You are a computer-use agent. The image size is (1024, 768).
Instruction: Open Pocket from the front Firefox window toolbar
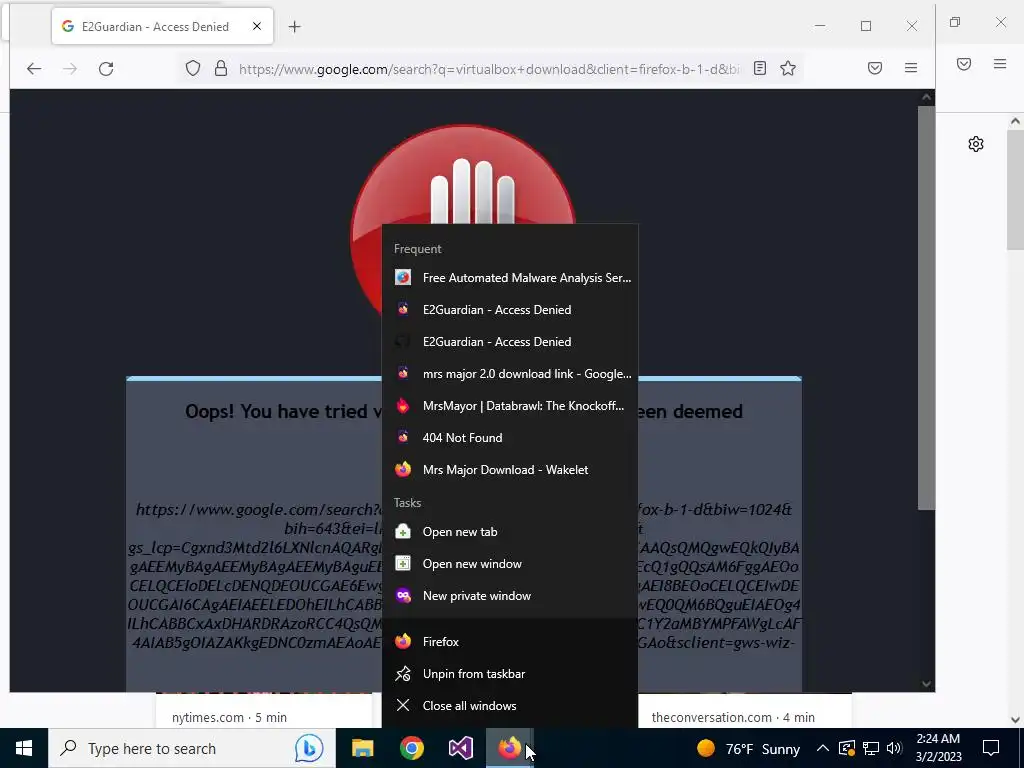(x=875, y=68)
